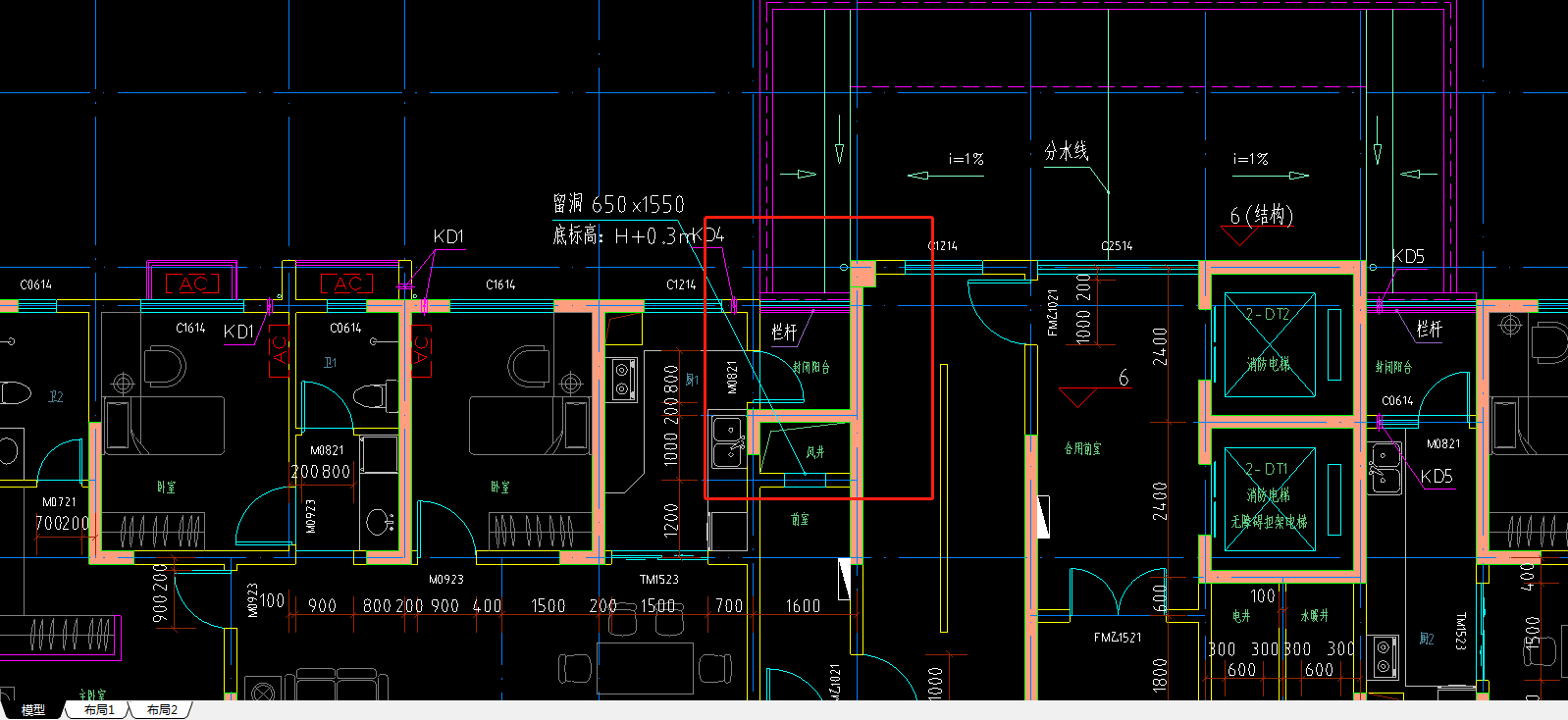
Task: Select the 分水线 ridge label
Action: pos(1067,151)
